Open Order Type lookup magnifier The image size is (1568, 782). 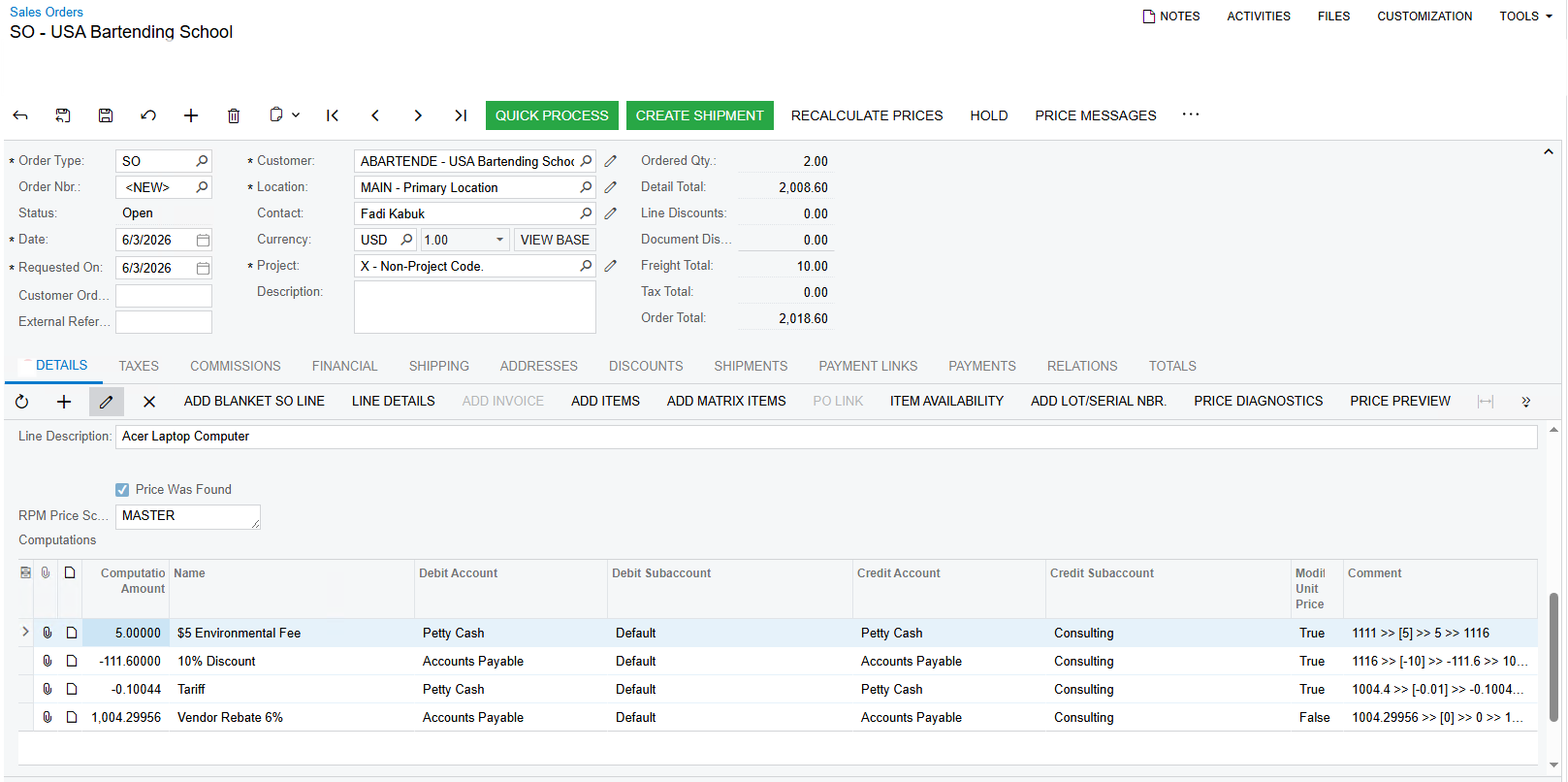coord(202,161)
